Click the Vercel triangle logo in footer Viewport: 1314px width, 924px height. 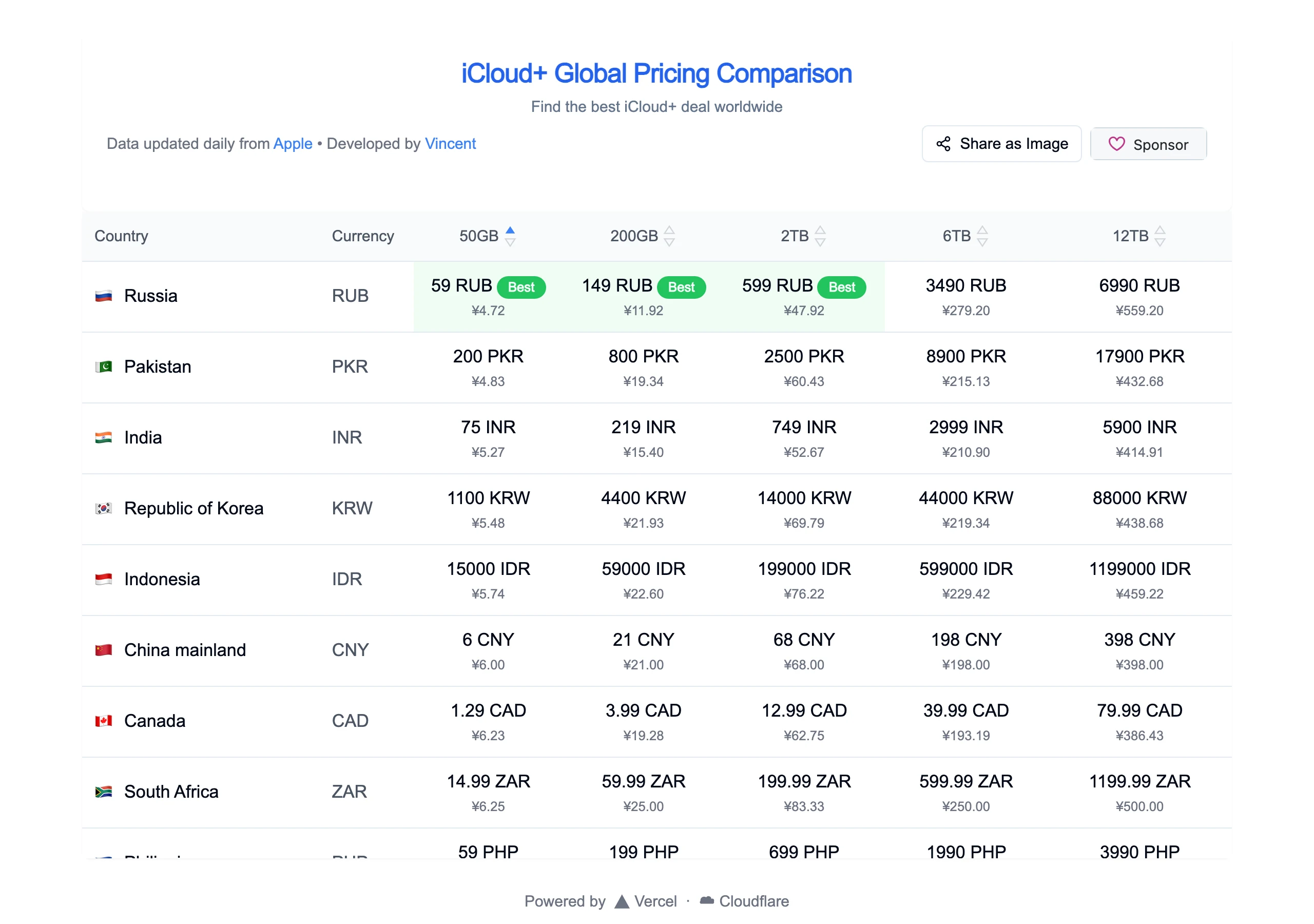(622, 902)
